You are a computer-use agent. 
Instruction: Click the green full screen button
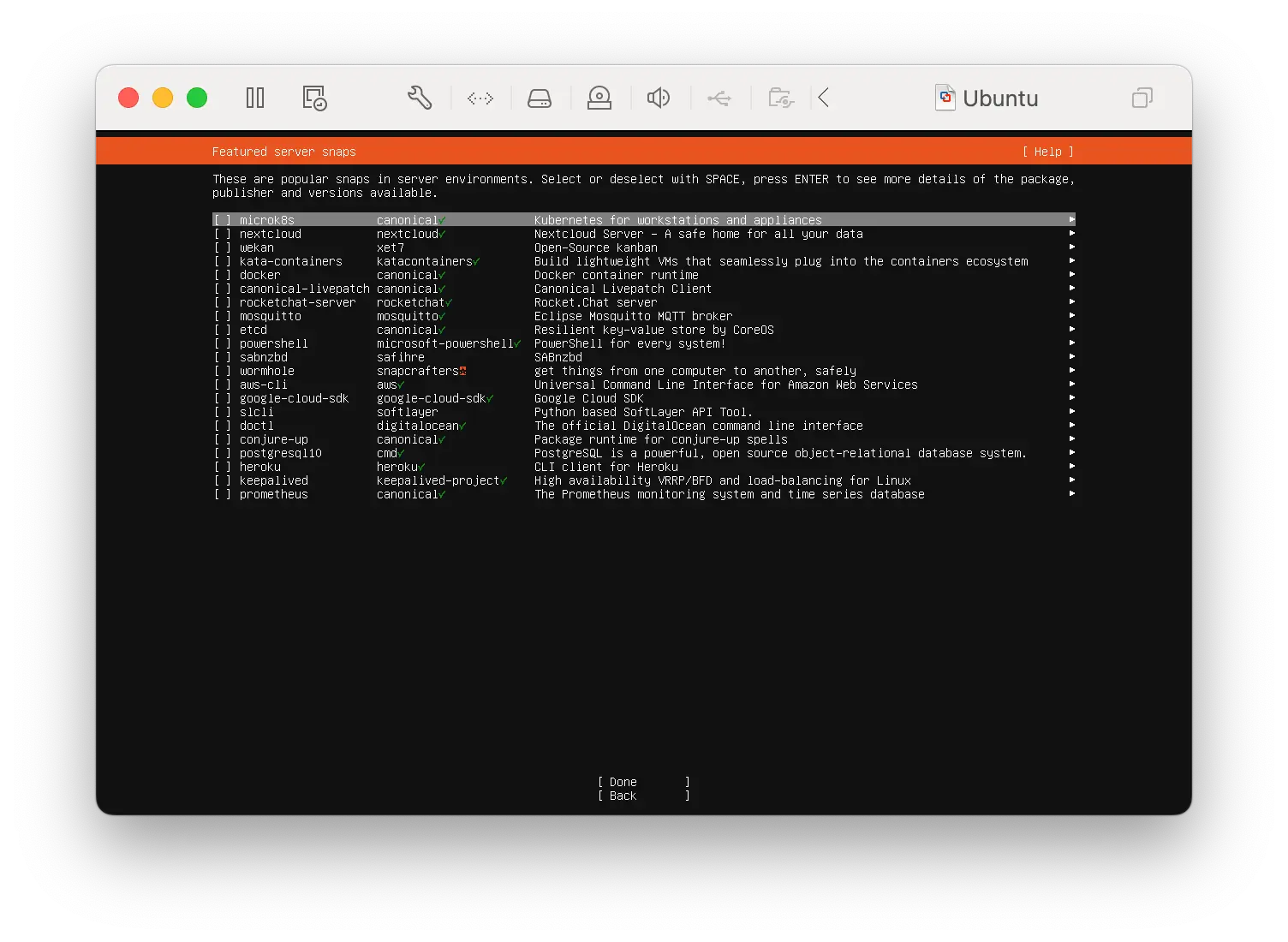pyautogui.click(x=197, y=98)
